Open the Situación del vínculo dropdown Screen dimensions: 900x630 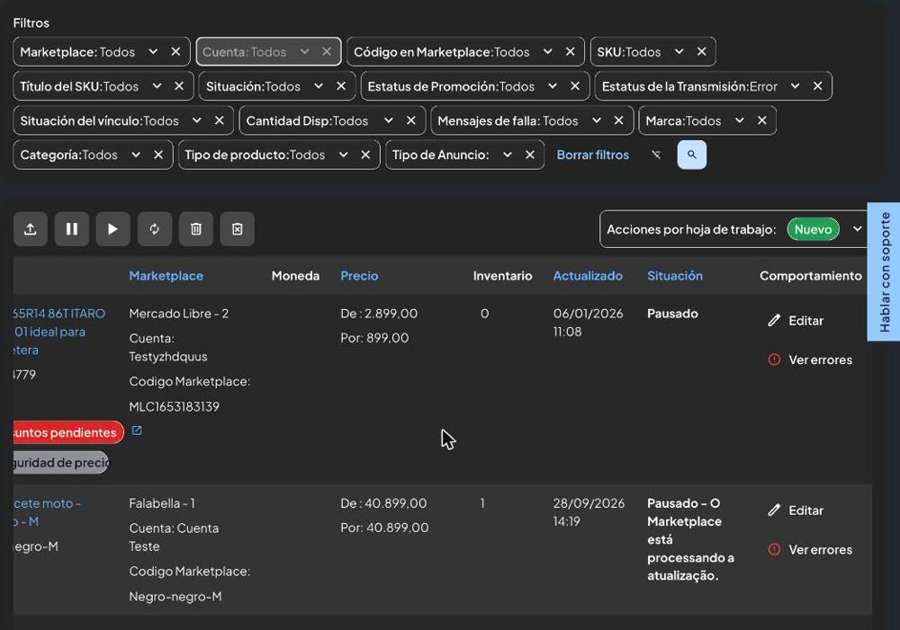pyautogui.click(x=197, y=120)
